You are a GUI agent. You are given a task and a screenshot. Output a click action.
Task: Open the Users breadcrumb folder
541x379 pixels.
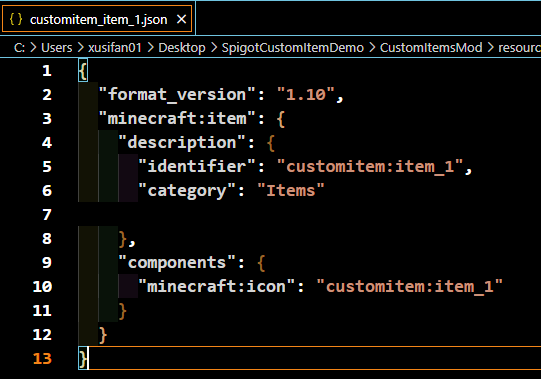tap(57, 47)
